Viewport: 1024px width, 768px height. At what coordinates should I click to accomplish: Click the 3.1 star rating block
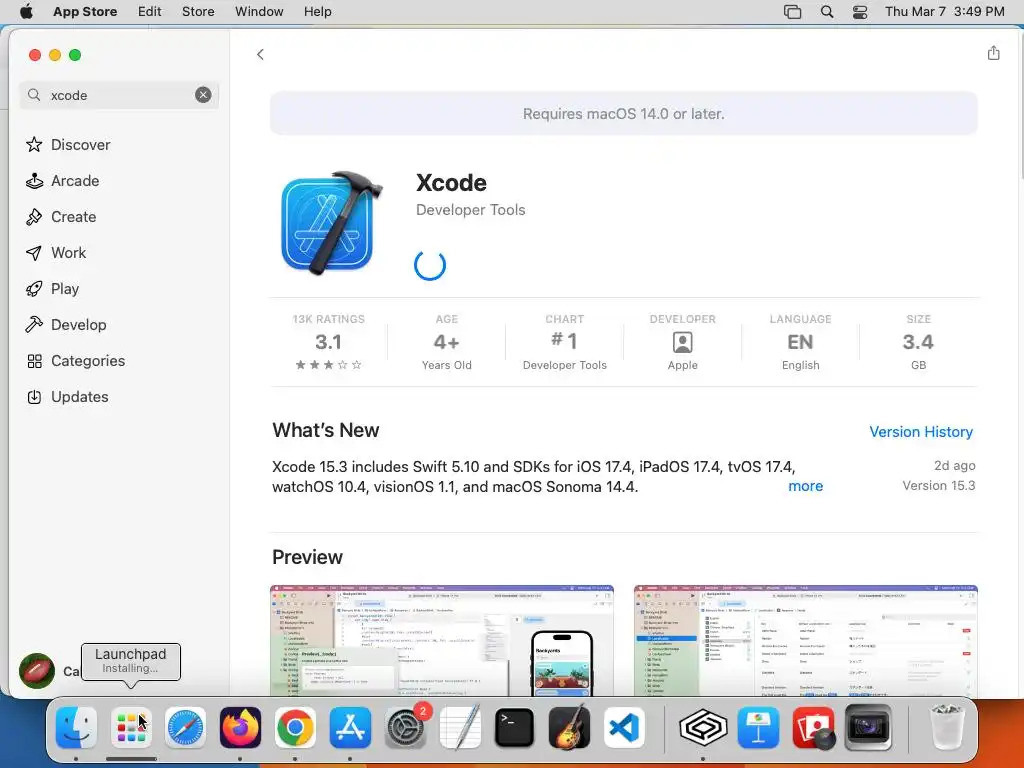click(x=328, y=342)
